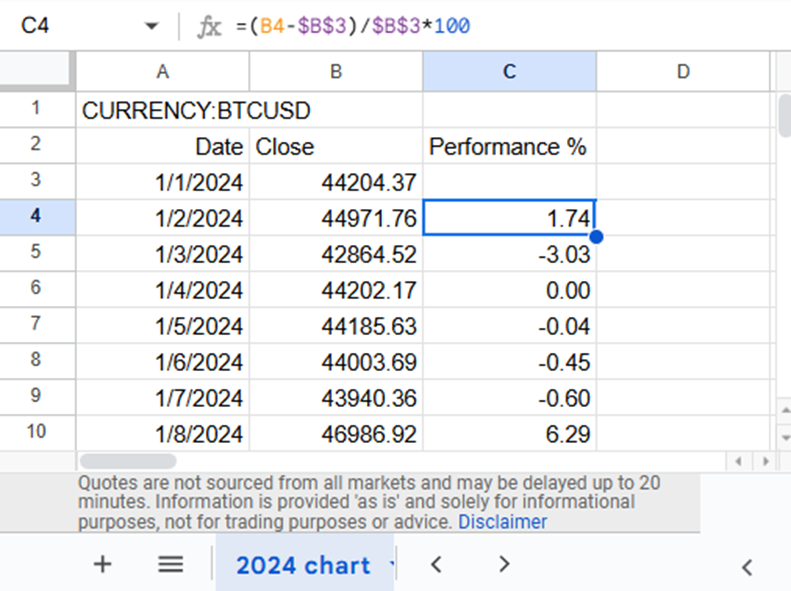Open the Disclaimer link
The height and width of the screenshot is (591, 791).
502,522
